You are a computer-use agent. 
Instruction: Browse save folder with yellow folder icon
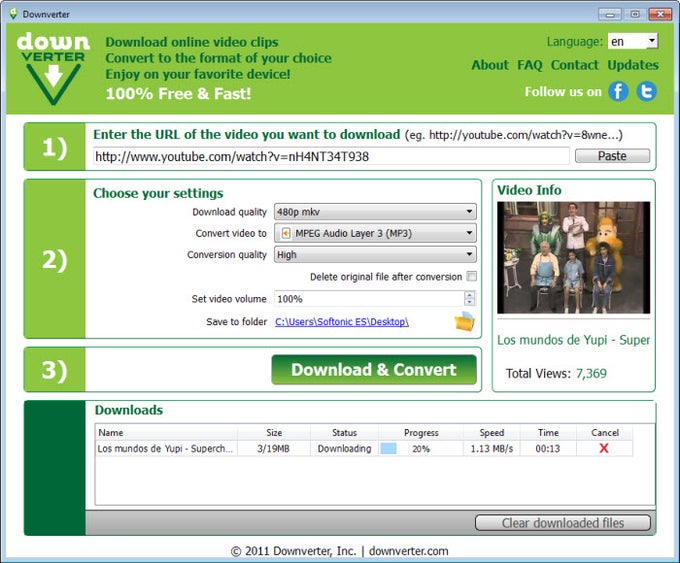pyautogui.click(x=464, y=321)
